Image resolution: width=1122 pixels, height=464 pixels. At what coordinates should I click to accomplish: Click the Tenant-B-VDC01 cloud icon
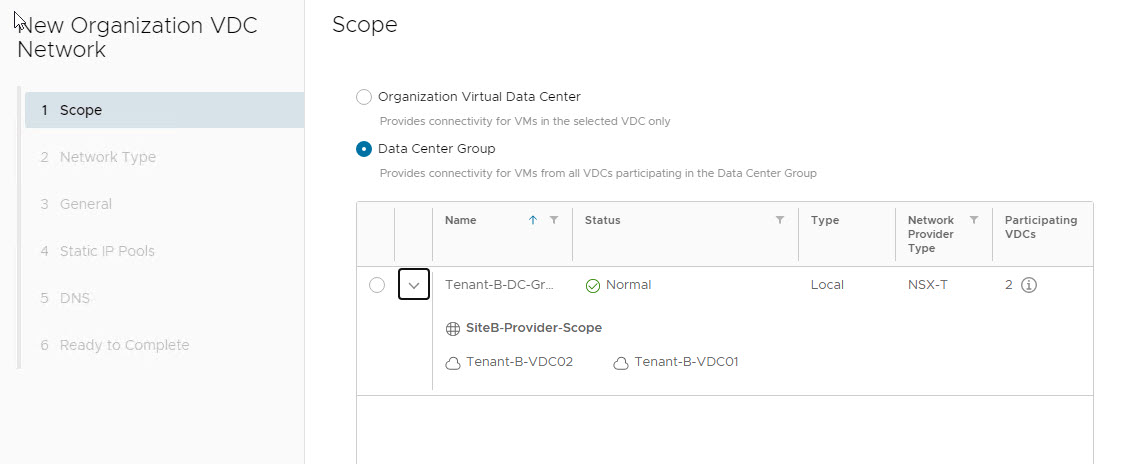coord(621,363)
